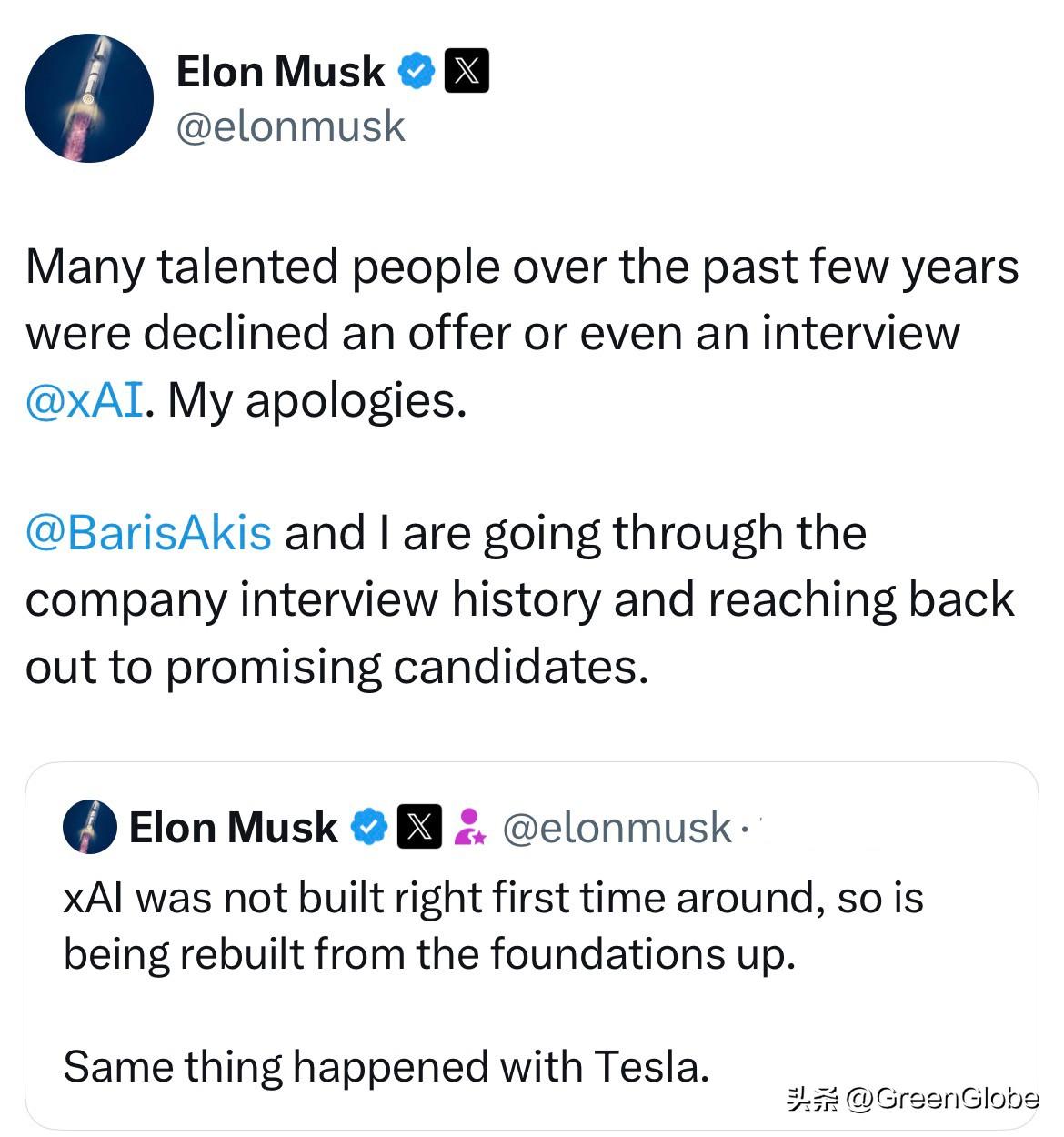Click the blue verified badge beside top Elon Musk
The width and height of the screenshot is (1064, 1137).
pos(417,71)
